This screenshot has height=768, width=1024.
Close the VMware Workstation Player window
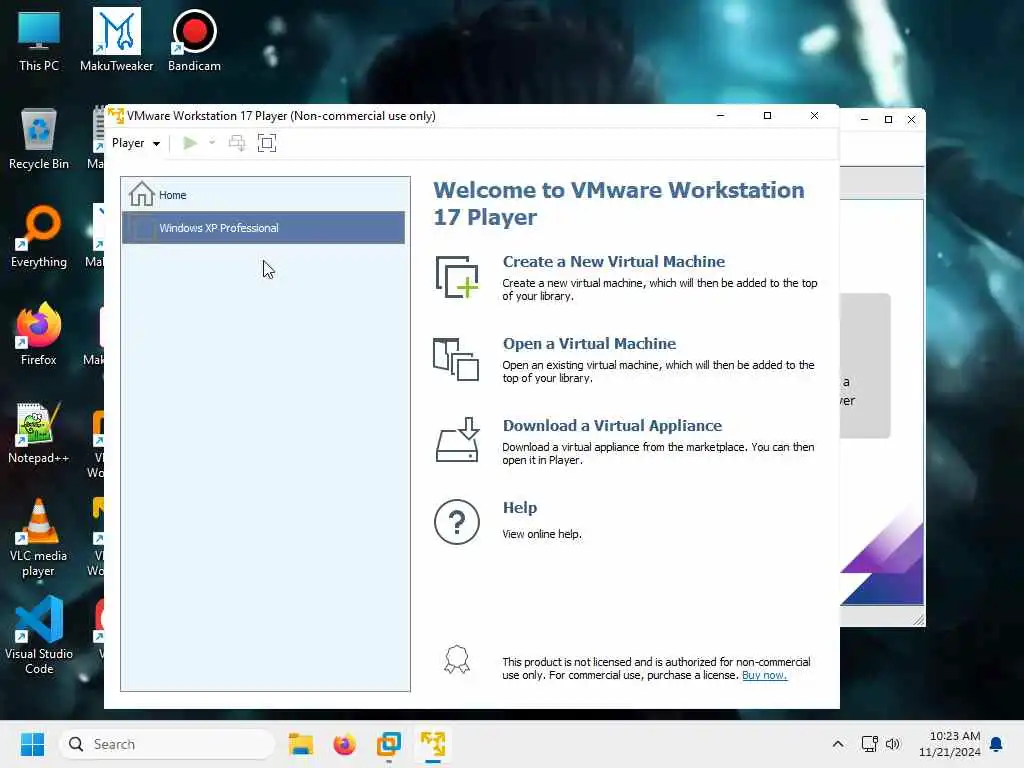[x=814, y=116]
